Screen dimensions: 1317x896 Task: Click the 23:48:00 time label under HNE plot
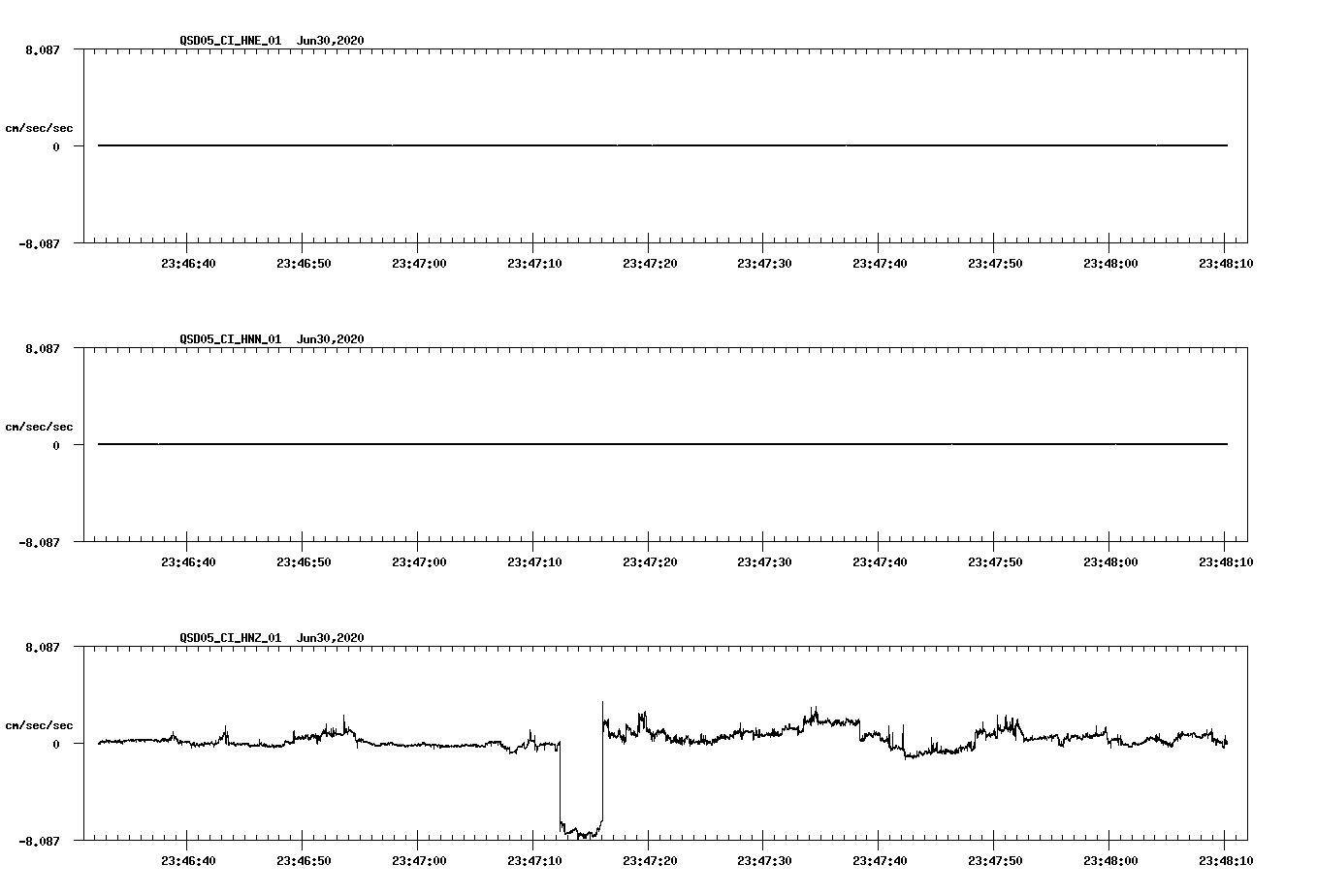tap(1110, 263)
